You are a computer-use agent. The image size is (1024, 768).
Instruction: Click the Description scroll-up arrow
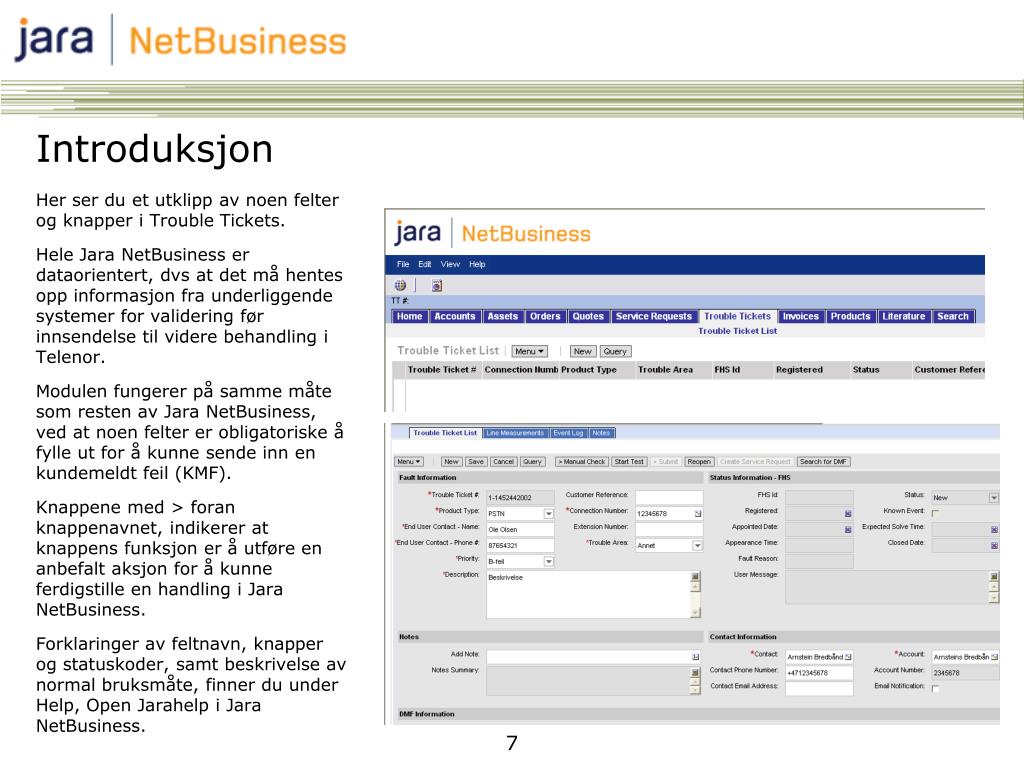695,587
